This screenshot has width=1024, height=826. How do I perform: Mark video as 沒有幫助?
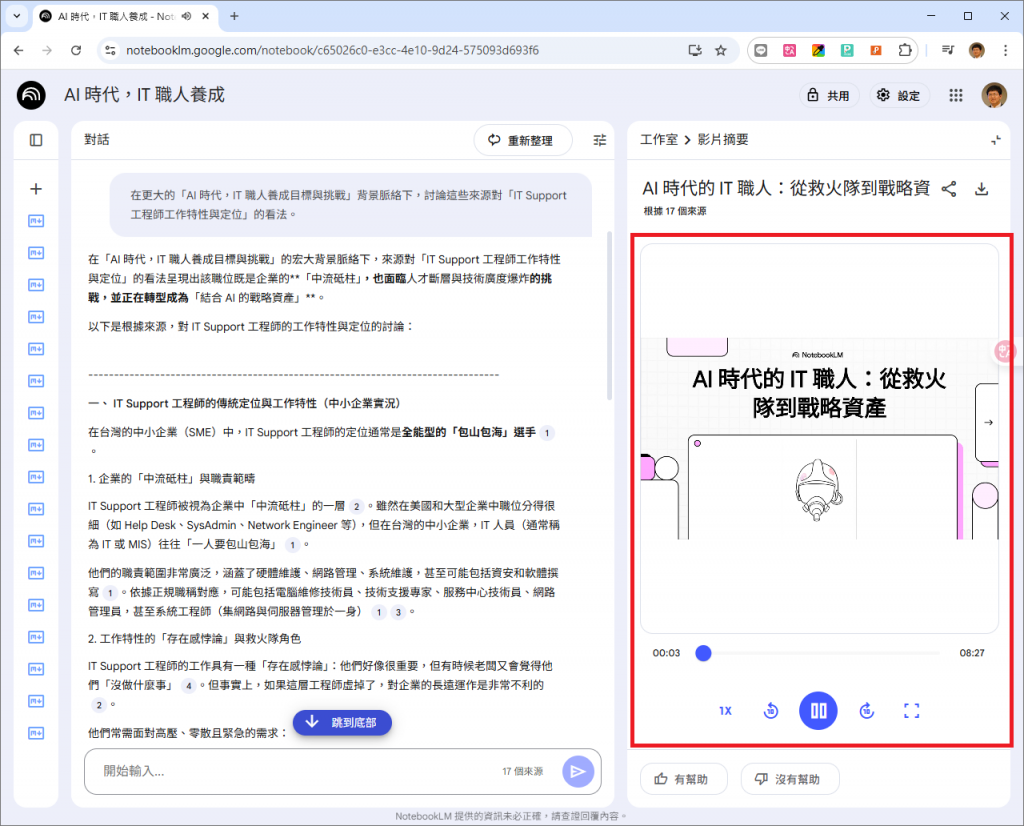click(790, 779)
